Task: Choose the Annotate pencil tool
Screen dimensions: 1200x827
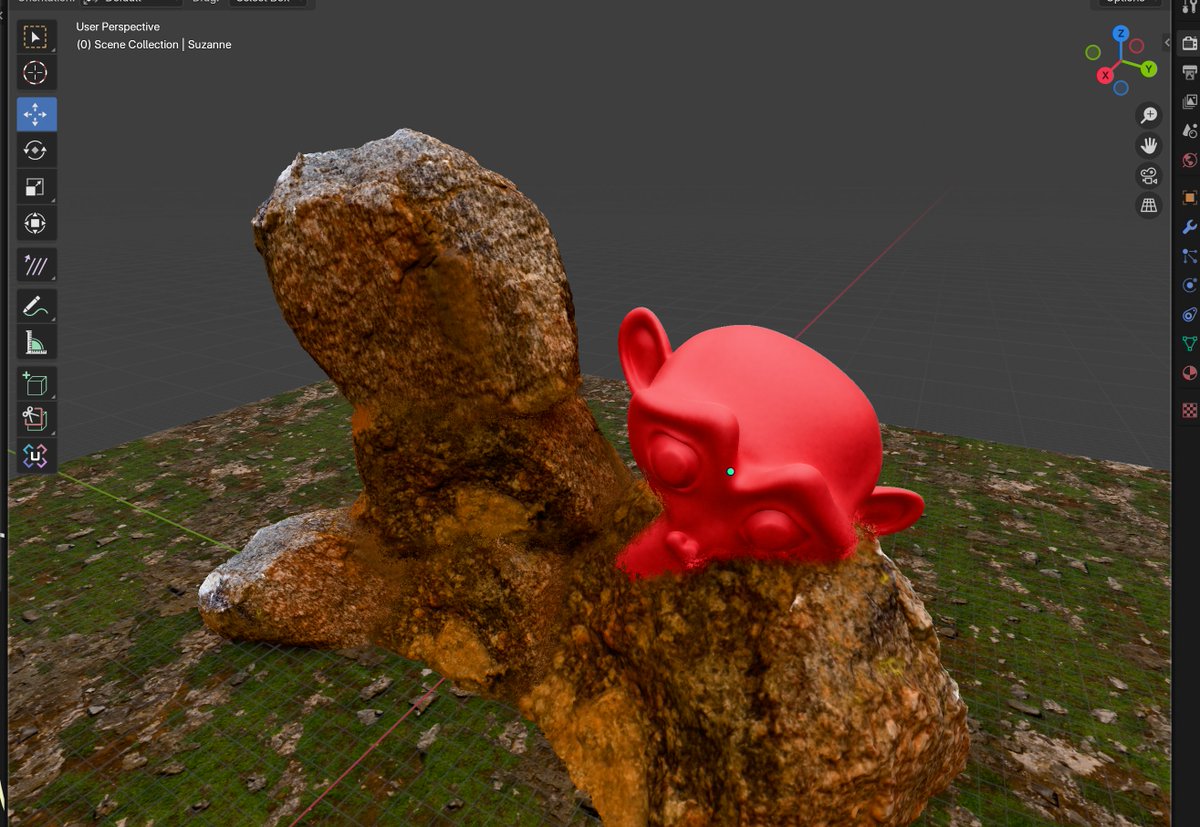Action: tap(36, 307)
